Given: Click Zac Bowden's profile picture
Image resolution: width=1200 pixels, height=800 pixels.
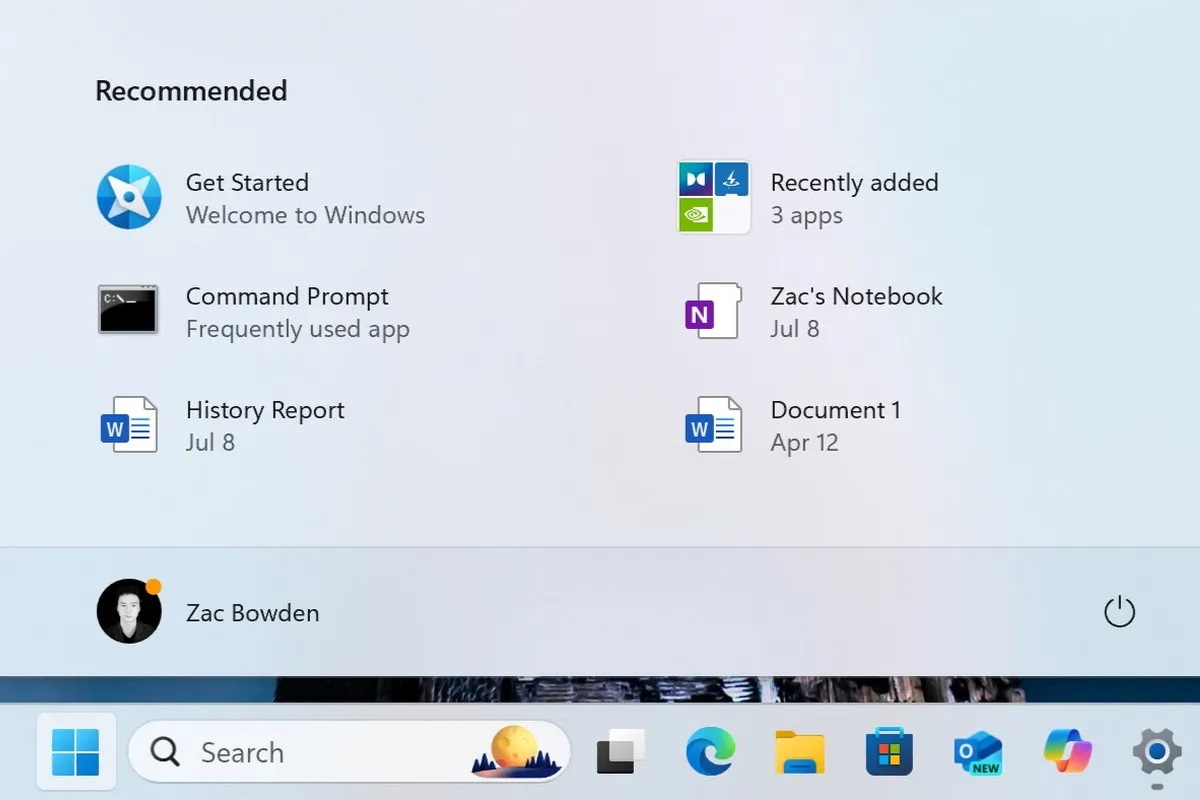Looking at the screenshot, I should point(128,612).
